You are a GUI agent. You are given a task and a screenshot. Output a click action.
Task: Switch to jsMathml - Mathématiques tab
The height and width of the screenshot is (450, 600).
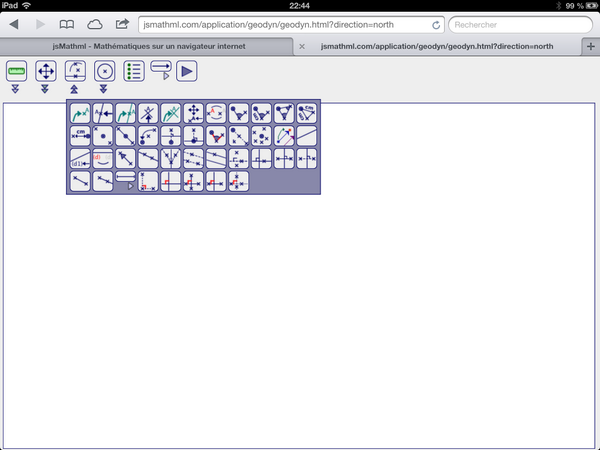[x=149, y=46]
